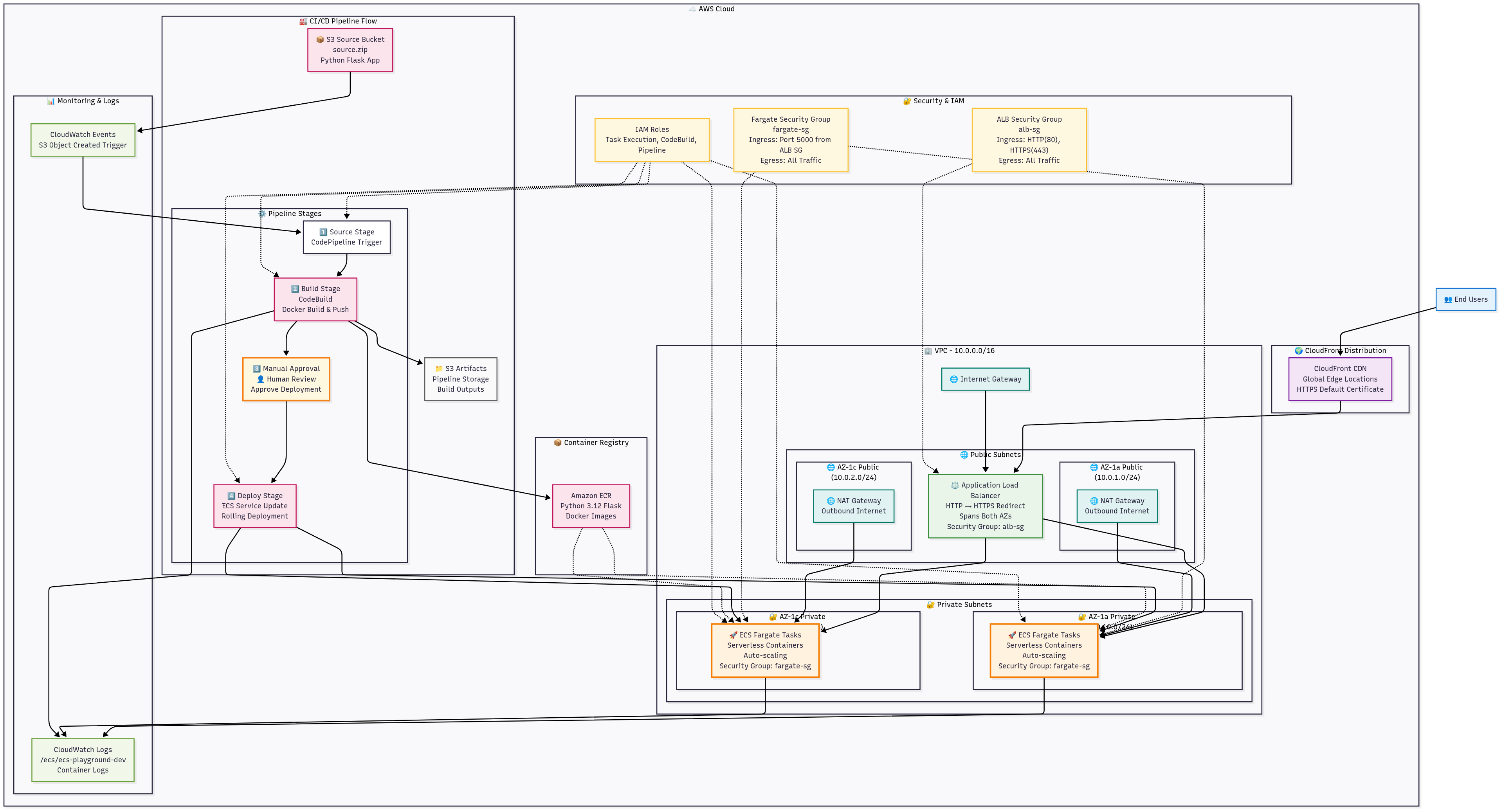Click the ECS Fargate Tasks in AZ-1a Private
This screenshot has width=1503, height=812.
[1044, 651]
